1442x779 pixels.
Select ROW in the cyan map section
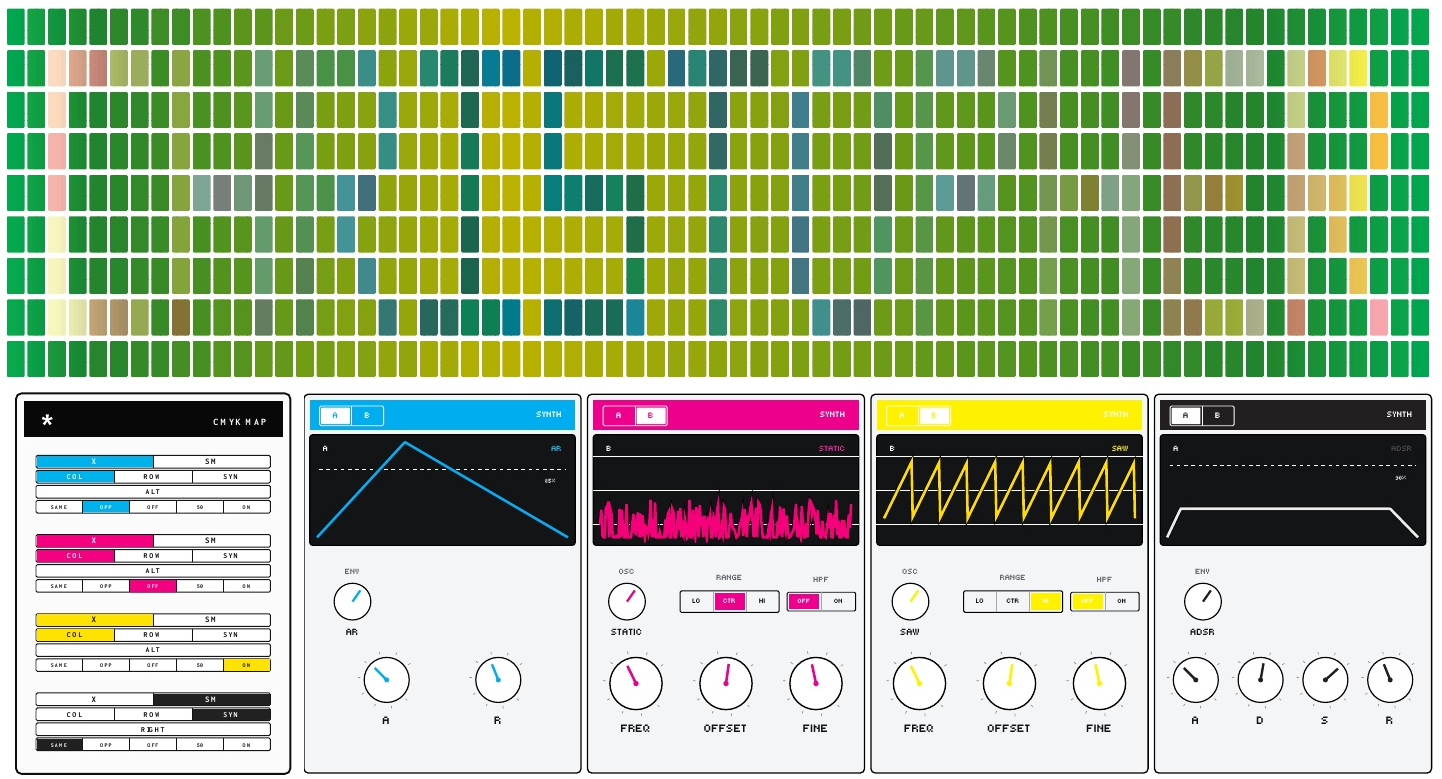153,477
